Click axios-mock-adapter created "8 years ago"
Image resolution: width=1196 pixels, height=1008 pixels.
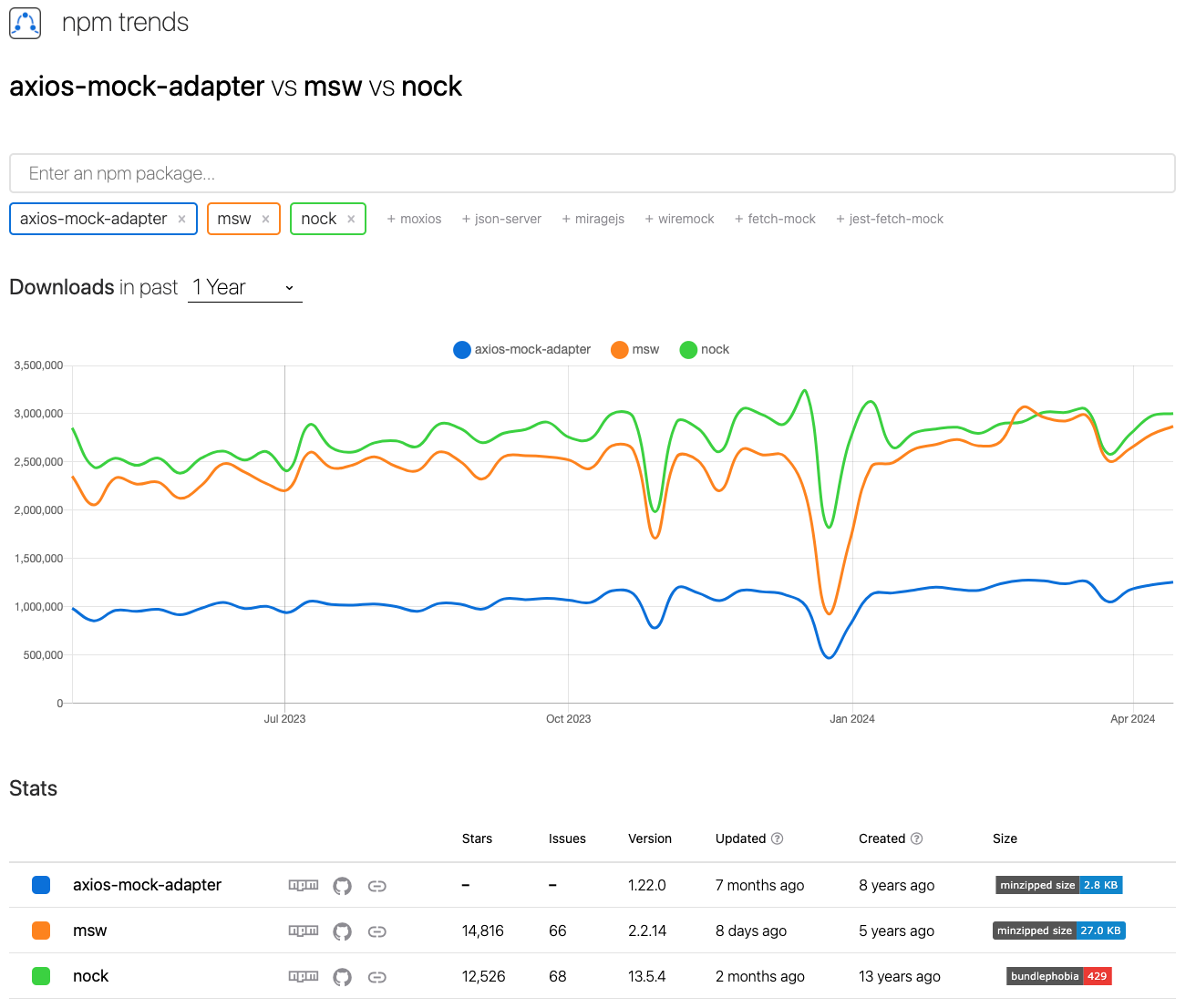click(x=897, y=885)
